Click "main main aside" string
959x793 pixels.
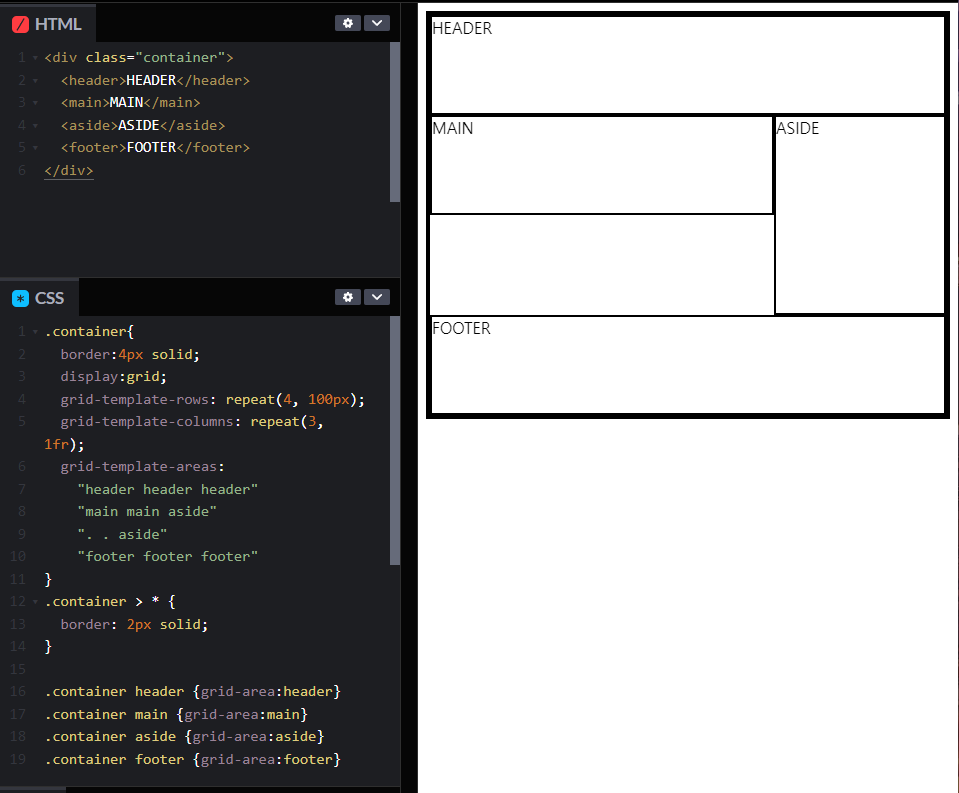147,511
